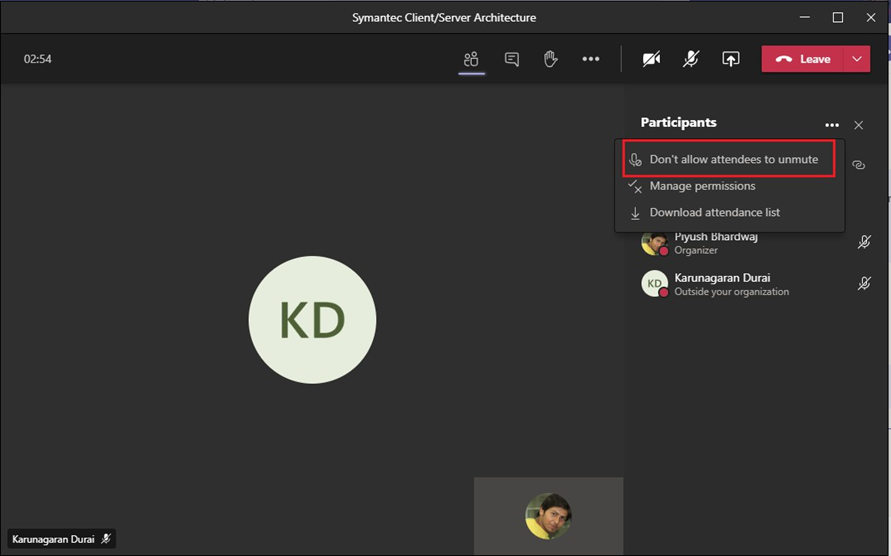Toggle the participants panel icon in toolbar
This screenshot has width=891, height=556.
pyautogui.click(x=471, y=59)
